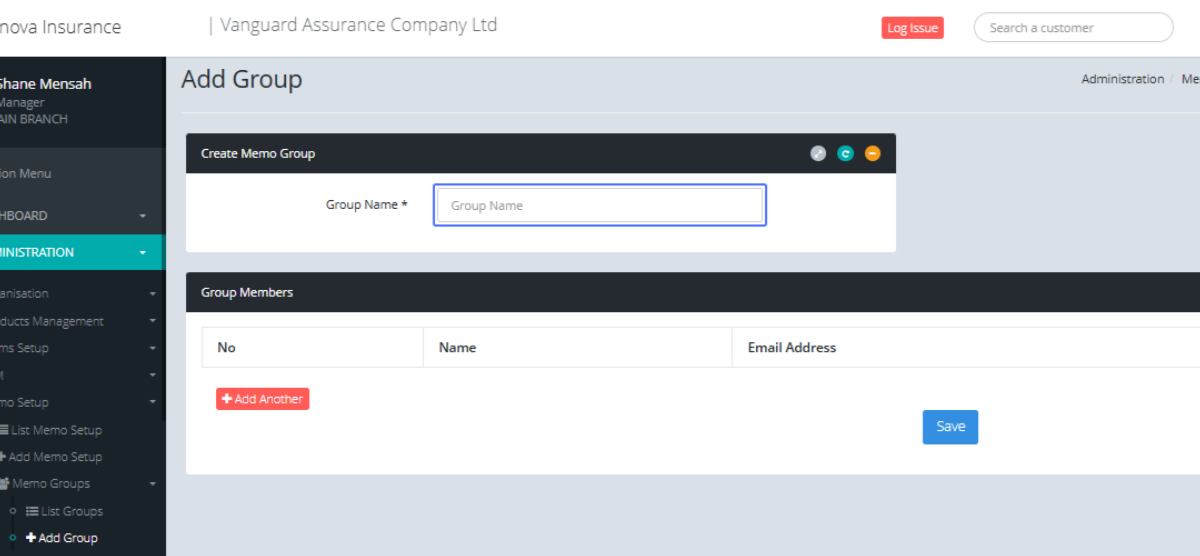
Task: Select Add Group in the sidebar
Action: pyautogui.click(x=67, y=538)
